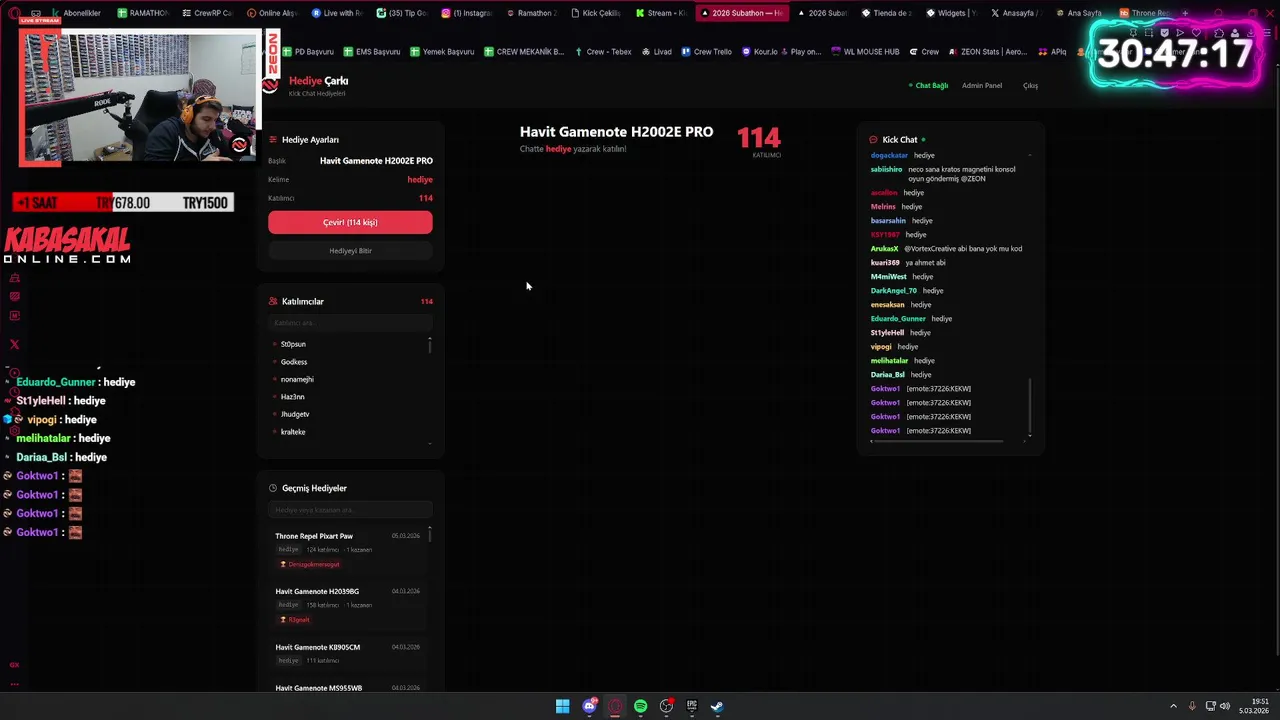Click chat user Eduardo_Gunner in Kick Chat panel

[898, 319]
